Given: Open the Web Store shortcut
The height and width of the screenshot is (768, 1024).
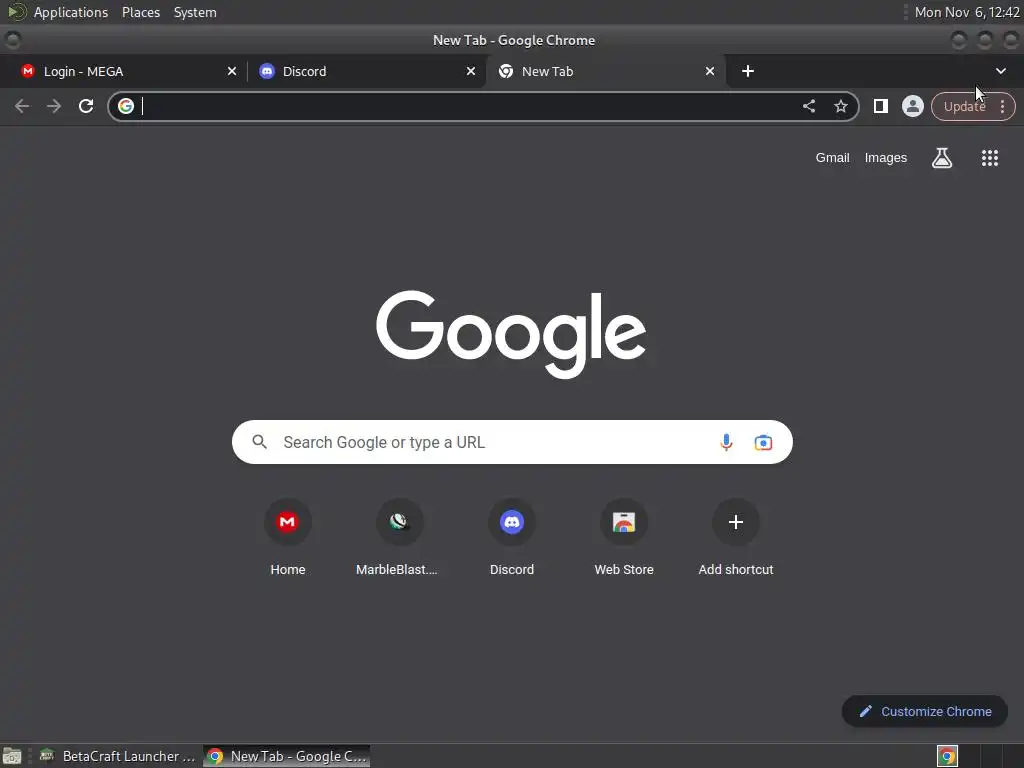Looking at the screenshot, I should pyautogui.click(x=624, y=537).
